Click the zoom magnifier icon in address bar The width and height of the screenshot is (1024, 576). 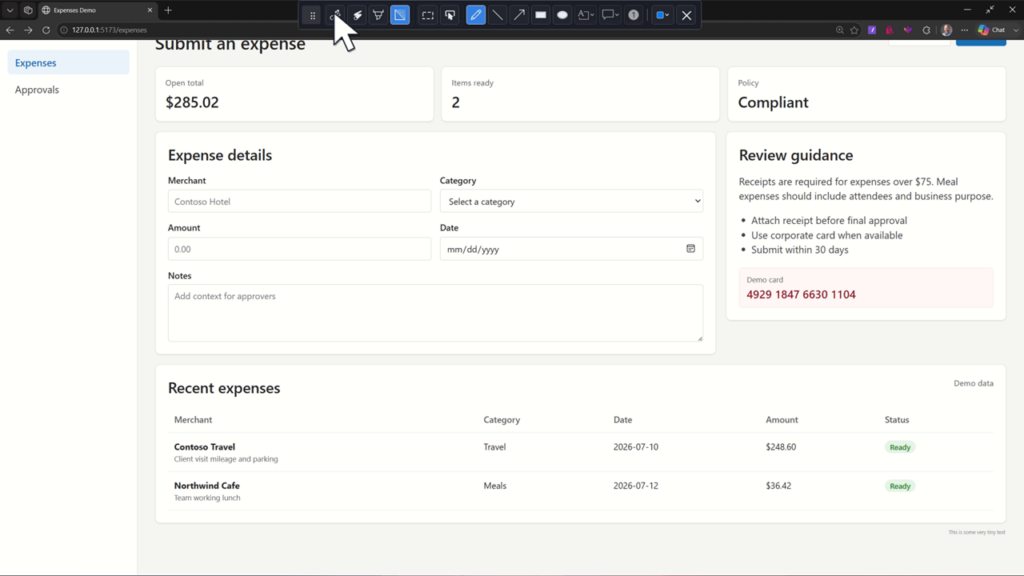tap(840, 30)
